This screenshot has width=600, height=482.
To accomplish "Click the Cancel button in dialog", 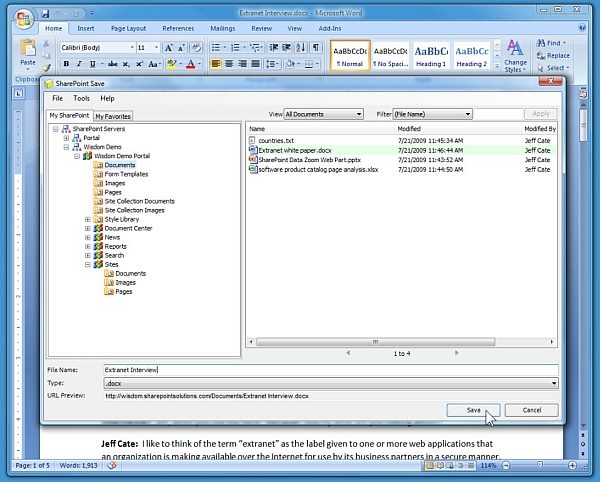I will coord(532,410).
